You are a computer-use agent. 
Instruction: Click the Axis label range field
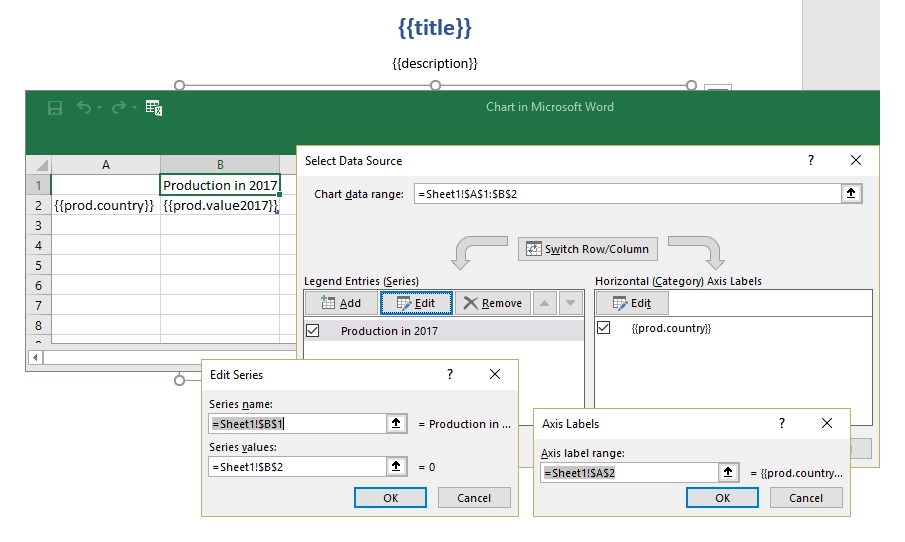click(x=629, y=473)
